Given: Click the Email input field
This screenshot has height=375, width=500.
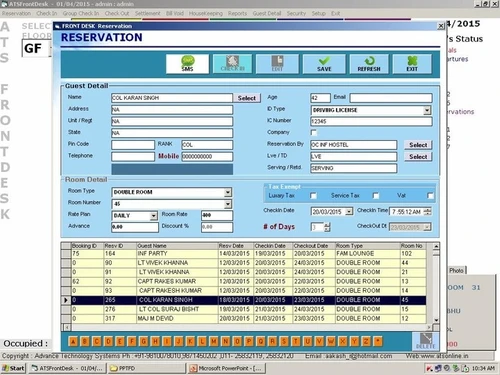Looking at the screenshot, I should (x=391, y=98).
